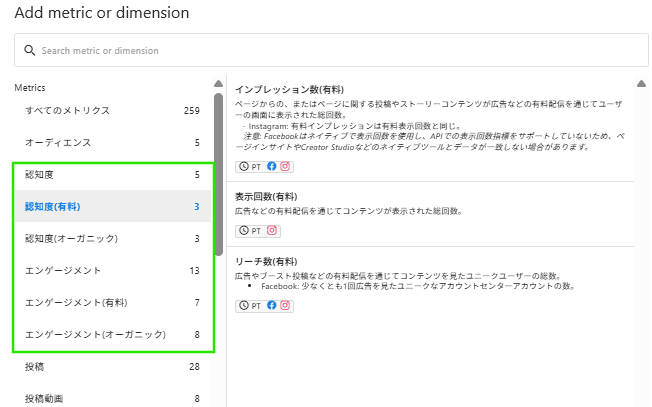The width and height of the screenshot is (652, 407).
Task: Click Instagram icon under インプレッション数(有料)
Action: [285, 166]
